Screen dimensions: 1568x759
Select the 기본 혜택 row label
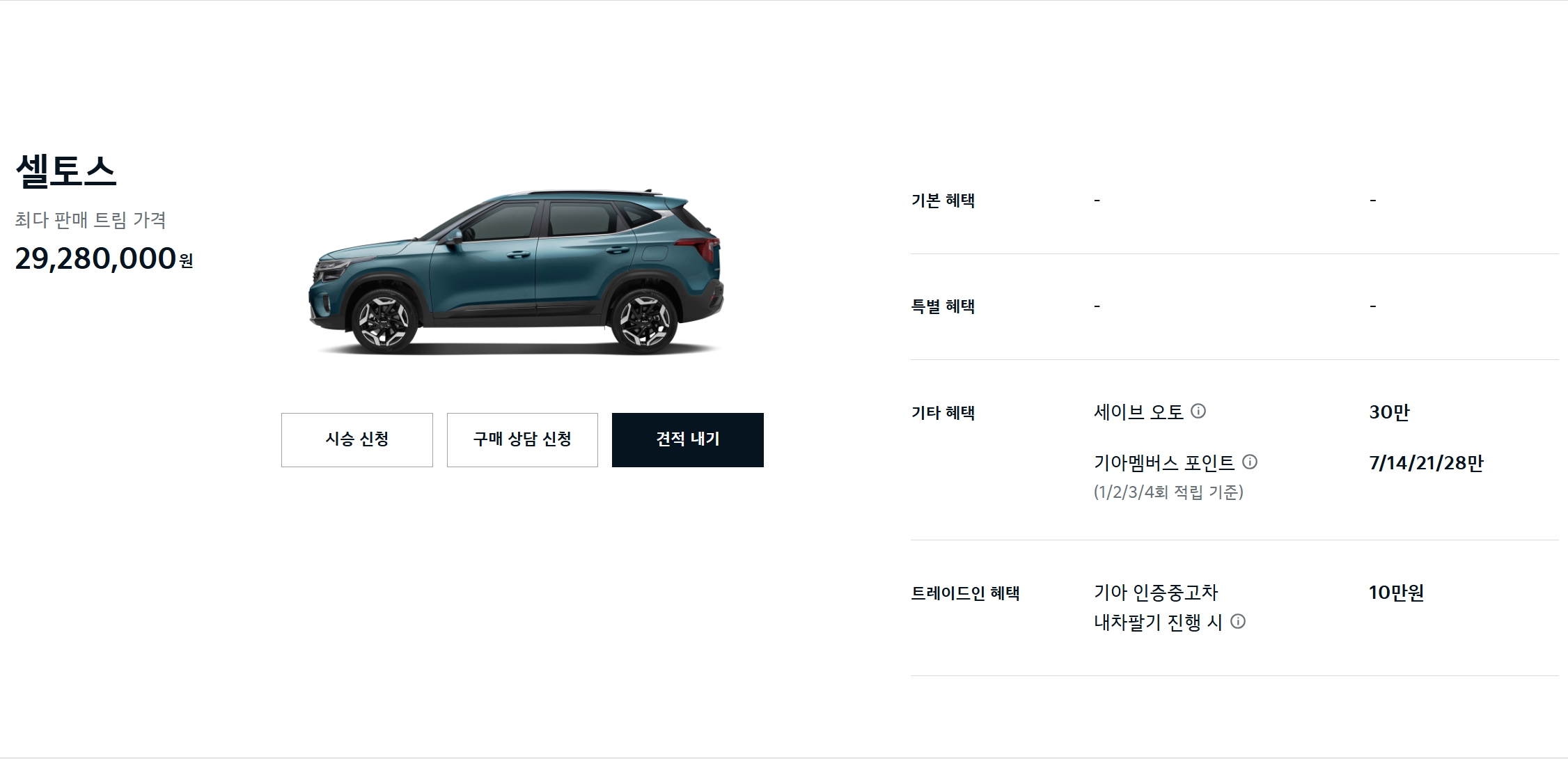pyautogui.click(x=943, y=201)
